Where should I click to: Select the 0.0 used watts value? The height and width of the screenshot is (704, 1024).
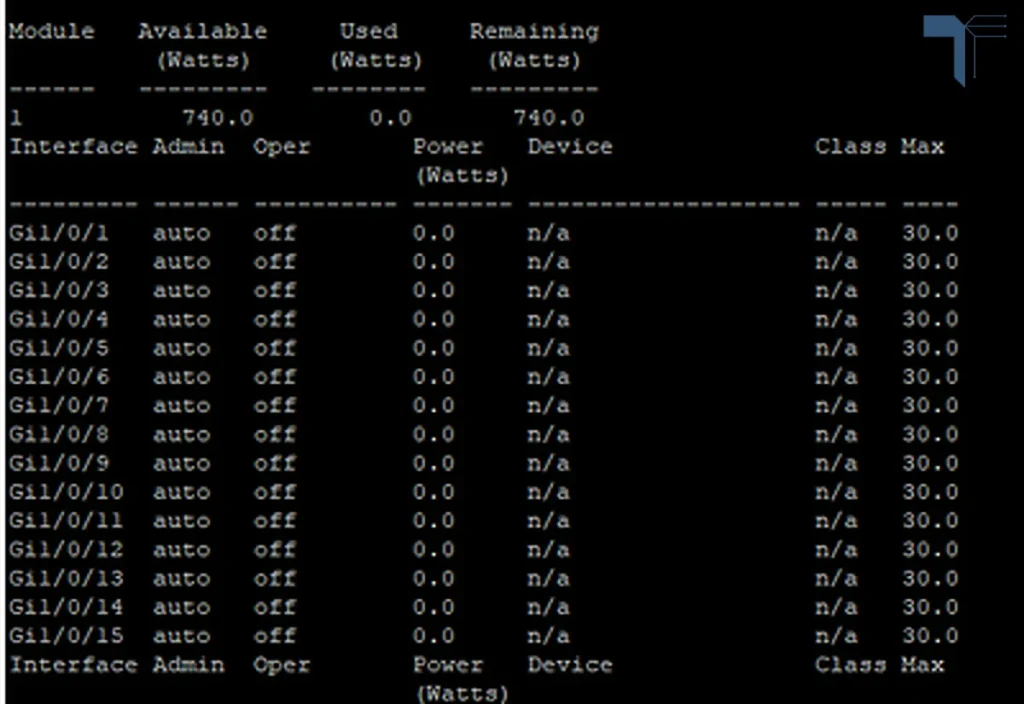[x=391, y=118]
